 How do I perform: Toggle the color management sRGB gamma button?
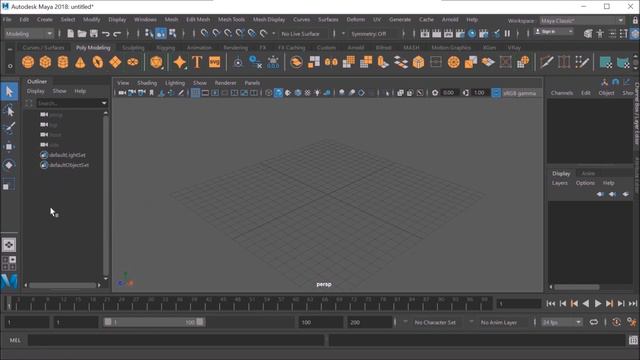[x=496, y=93]
